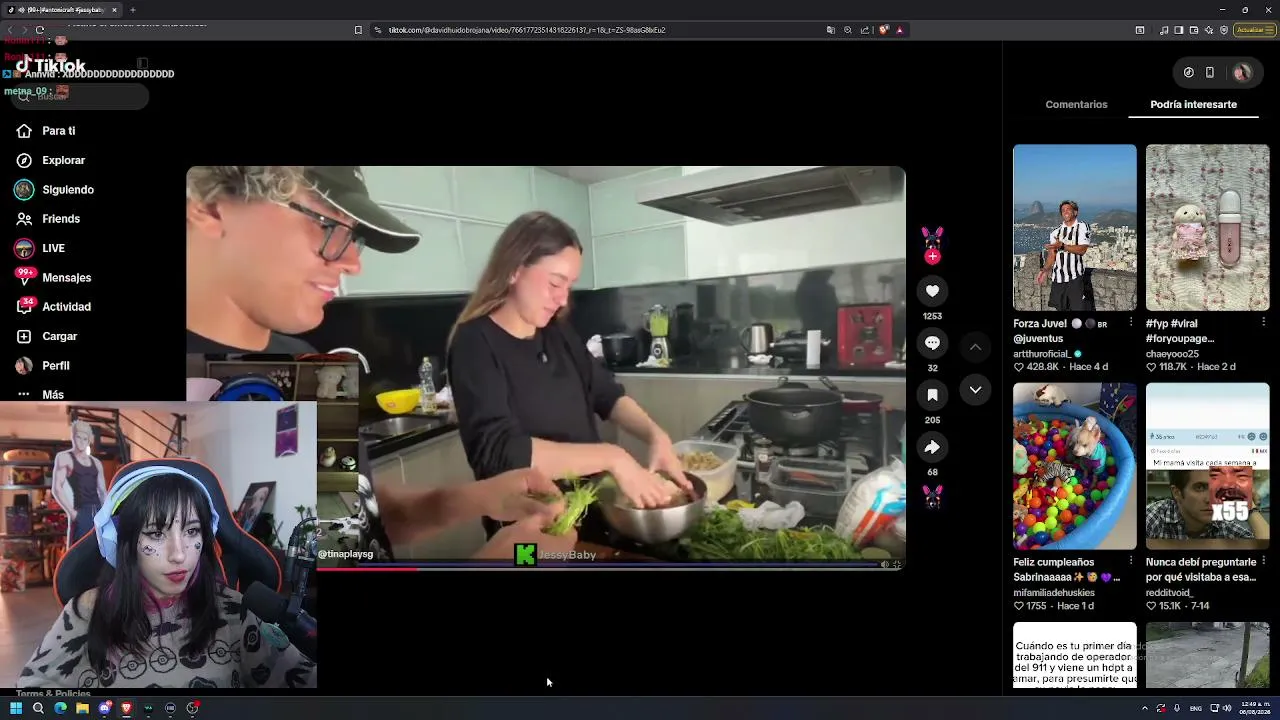Image resolution: width=1280 pixels, height=720 pixels.
Task: Save the video with the bookmark icon
Action: (932, 395)
